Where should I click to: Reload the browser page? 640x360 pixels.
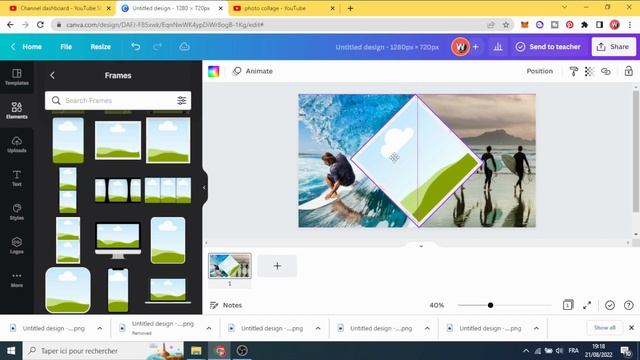[40, 25]
